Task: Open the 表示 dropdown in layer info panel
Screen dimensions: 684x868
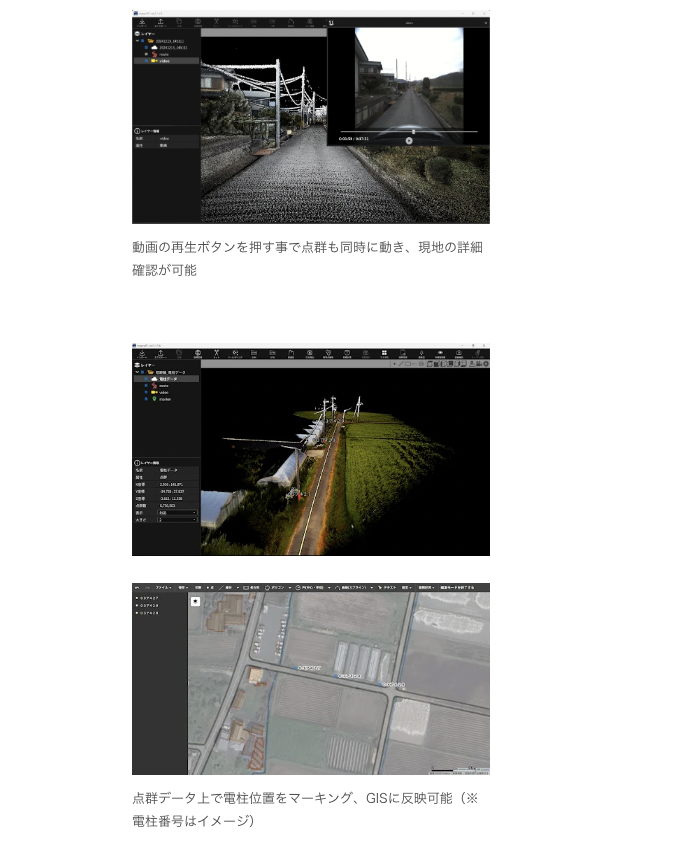Action: pos(178,513)
